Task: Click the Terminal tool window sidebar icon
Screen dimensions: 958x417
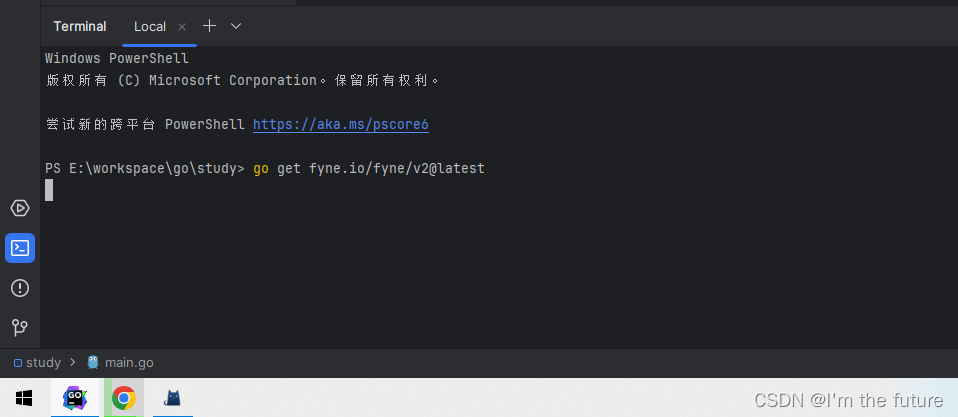Action: click(x=20, y=248)
